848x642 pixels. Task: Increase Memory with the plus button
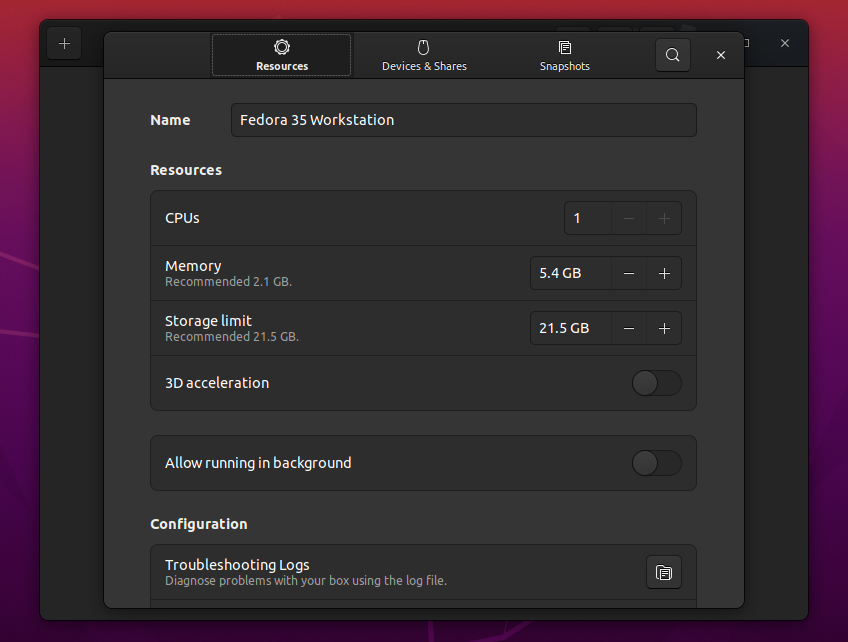(x=664, y=273)
